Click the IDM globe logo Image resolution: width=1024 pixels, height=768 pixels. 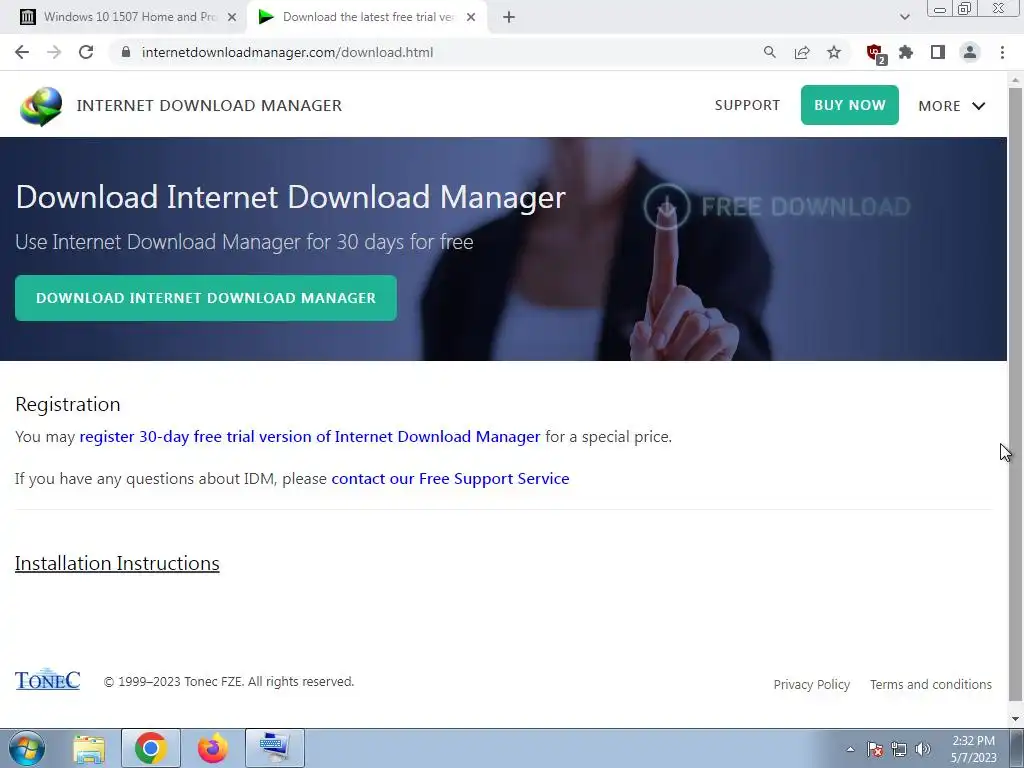[x=40, y=106]
